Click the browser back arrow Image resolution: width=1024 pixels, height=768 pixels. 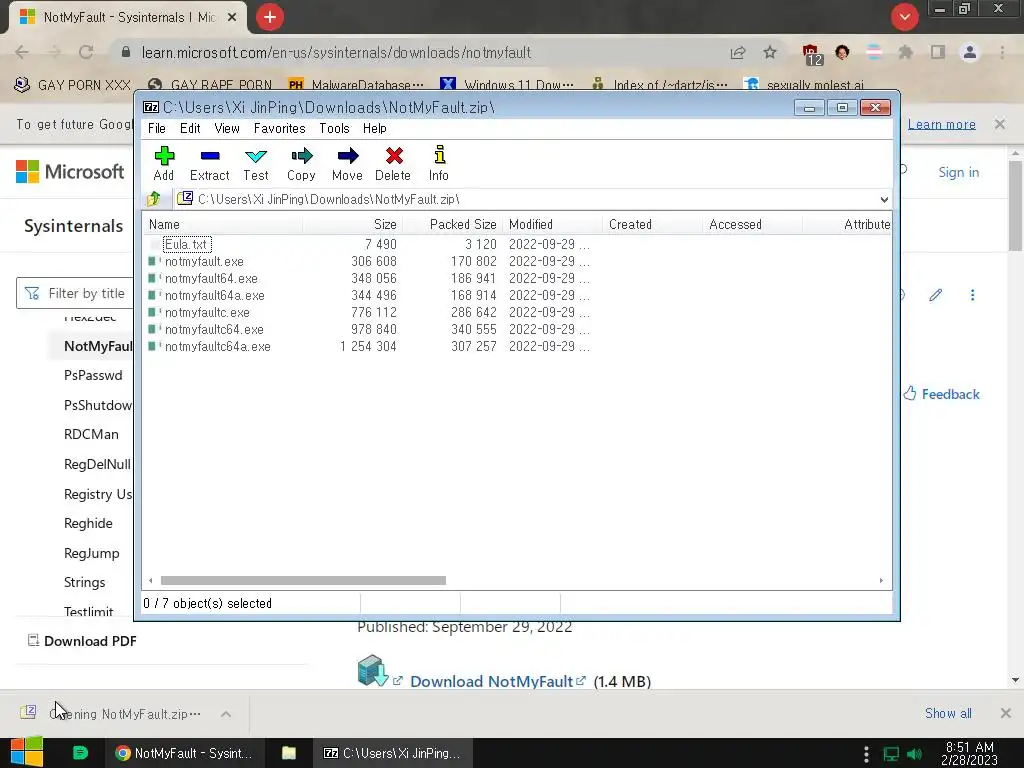pos(22,52)
